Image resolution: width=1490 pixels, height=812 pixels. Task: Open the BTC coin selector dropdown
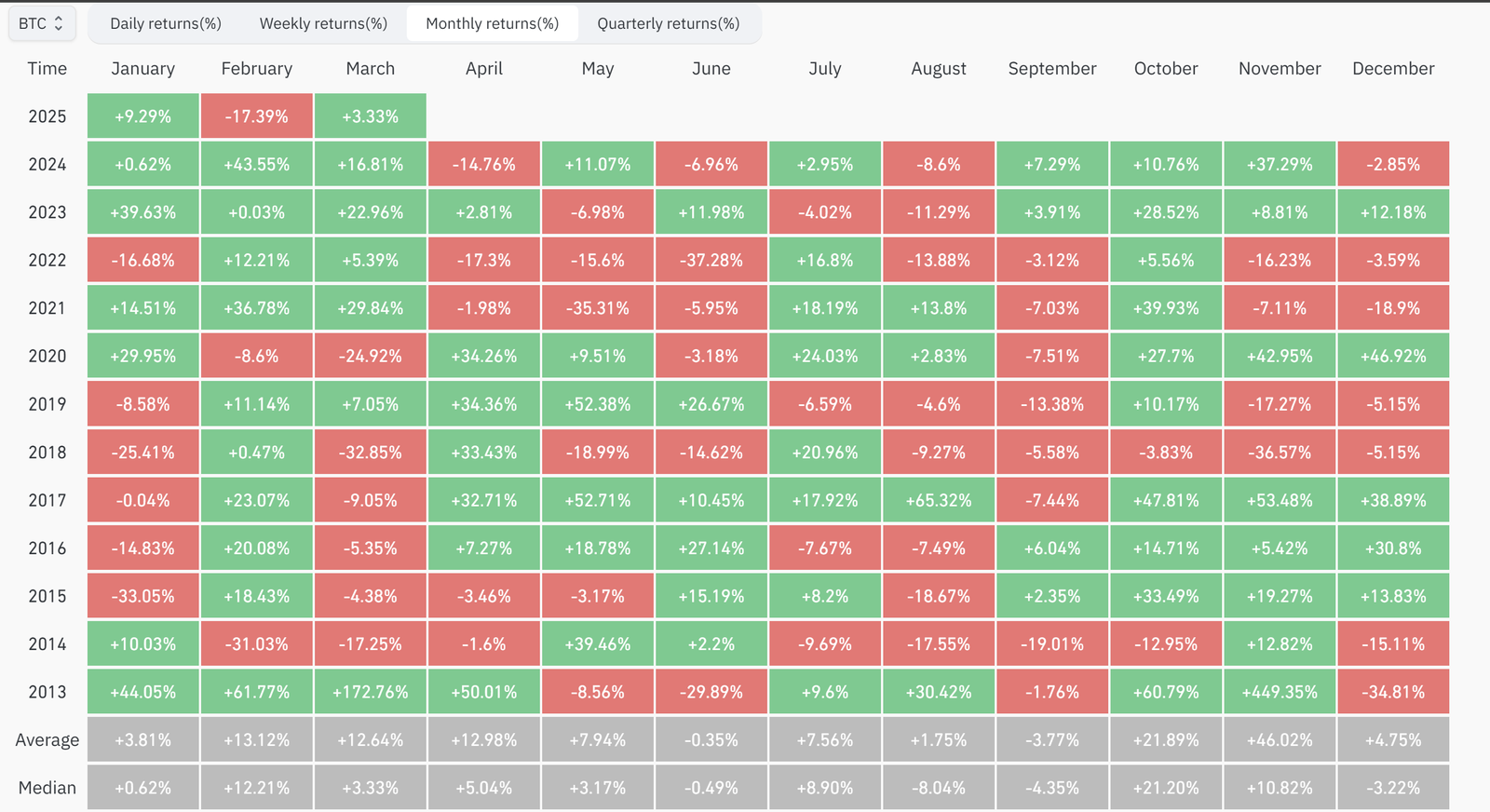(x=41, y=23)
